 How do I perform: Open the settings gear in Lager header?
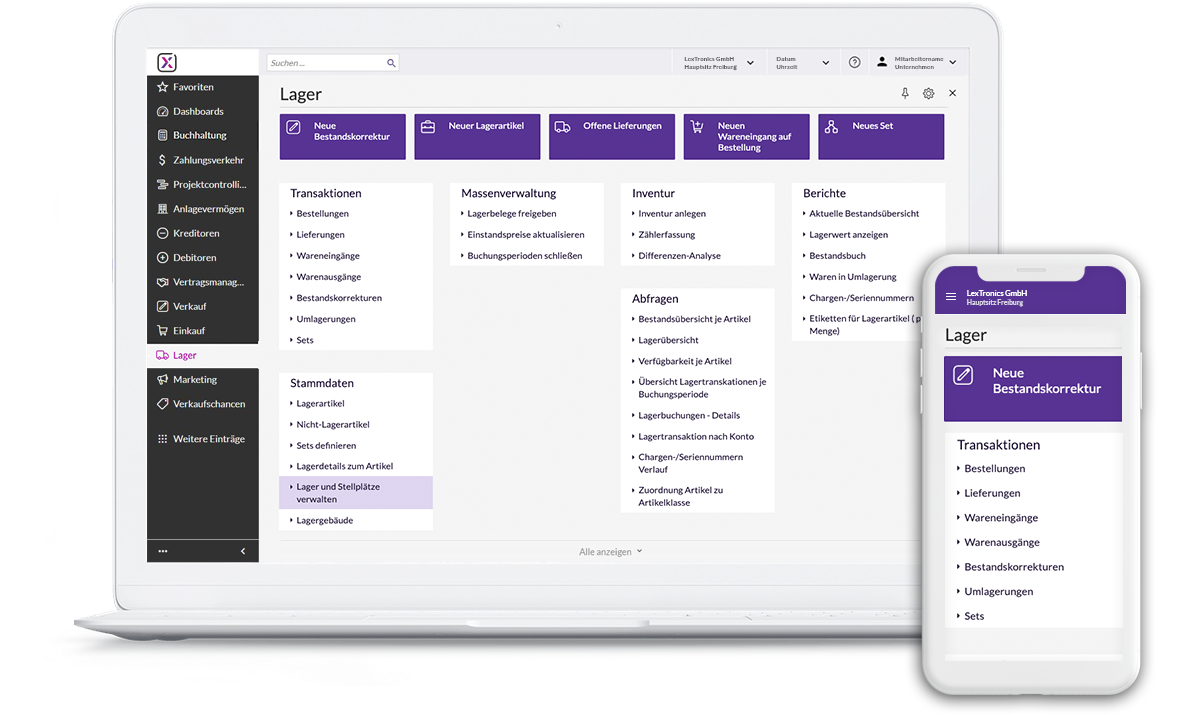pos(928,93)
